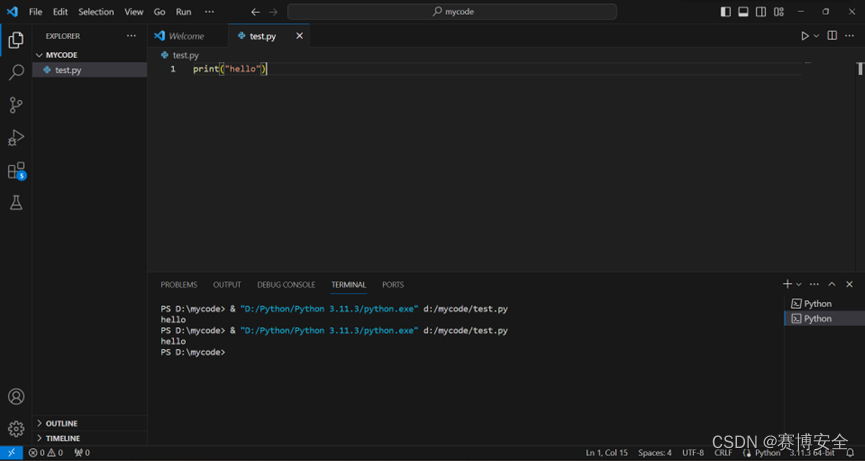Expand the TIMELINE section
Screen dimensions: 865x461
pyautogui.click(x=63, y=438)
